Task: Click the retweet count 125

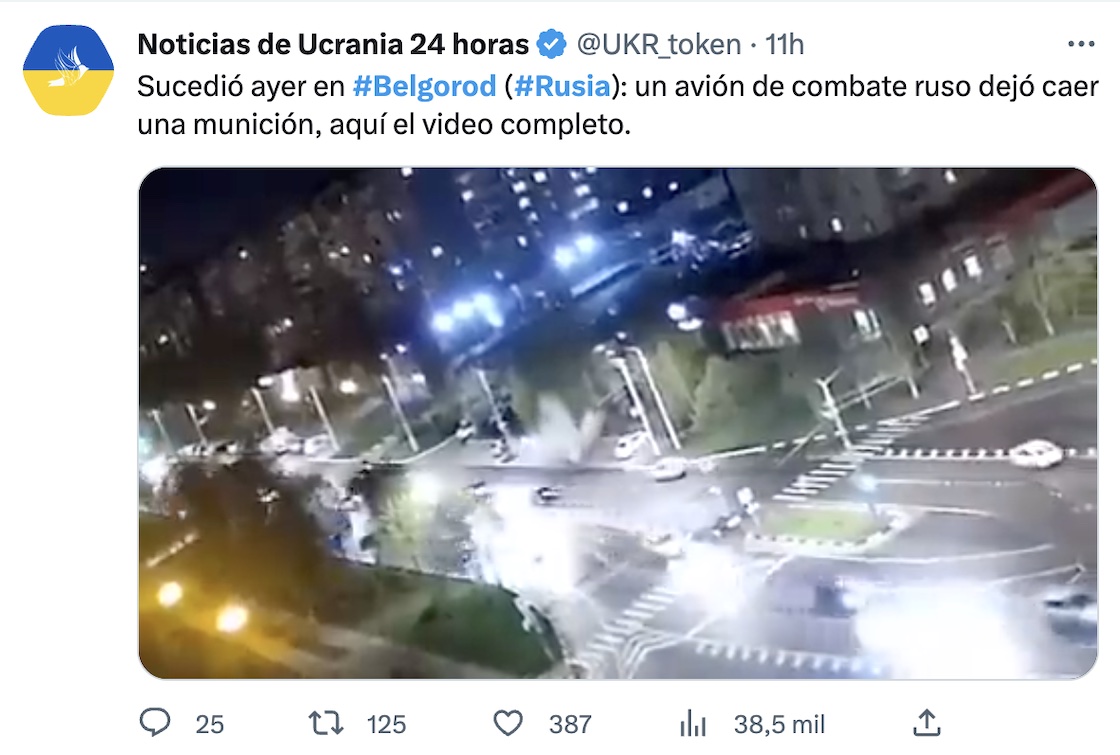Action: click(x=386, y=724)
